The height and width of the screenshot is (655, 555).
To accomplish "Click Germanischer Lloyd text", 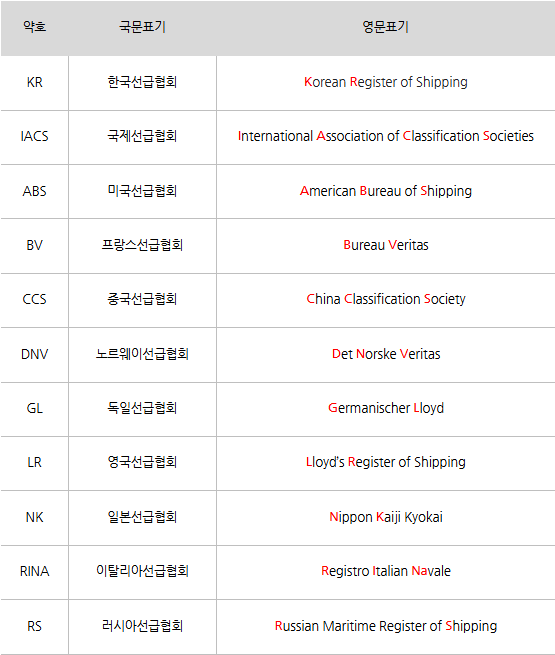I will click(x=385, y=408).
